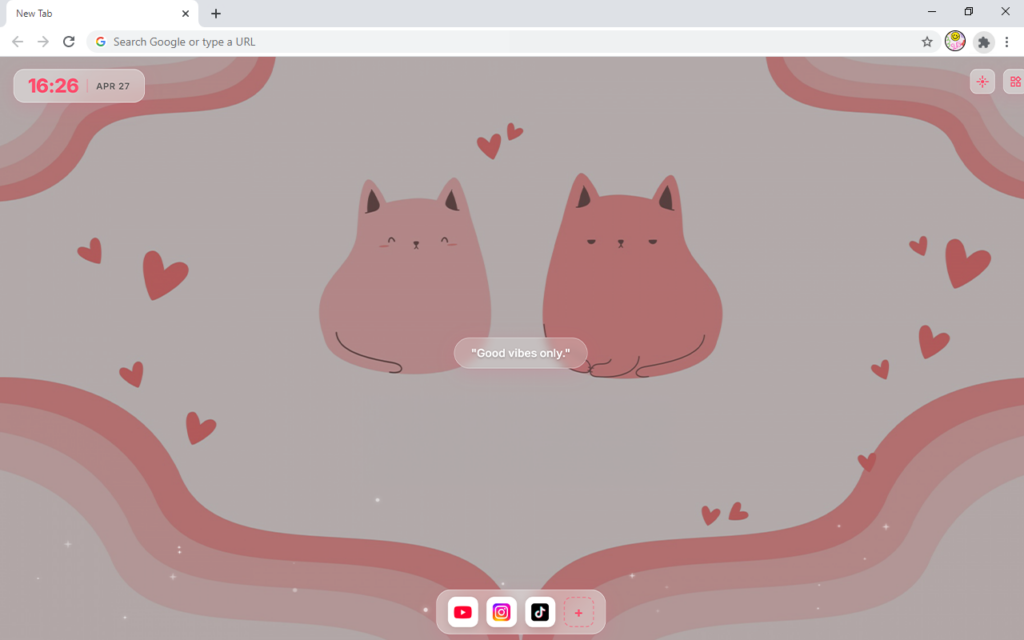
Task: Click the 16:26 clock widget
Action: 53,86
